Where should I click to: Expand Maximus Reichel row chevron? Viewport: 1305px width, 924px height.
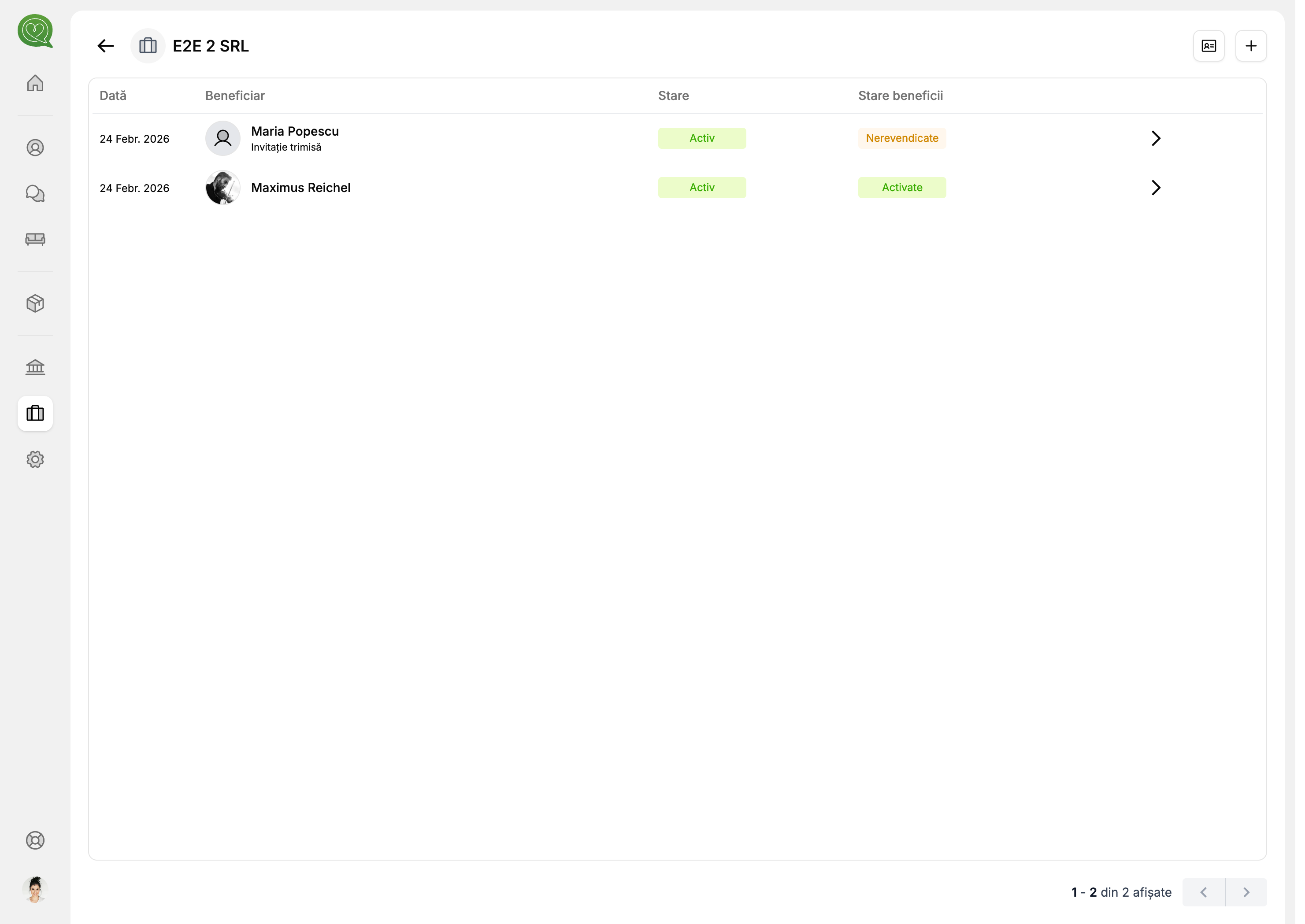click(1156, 188)
